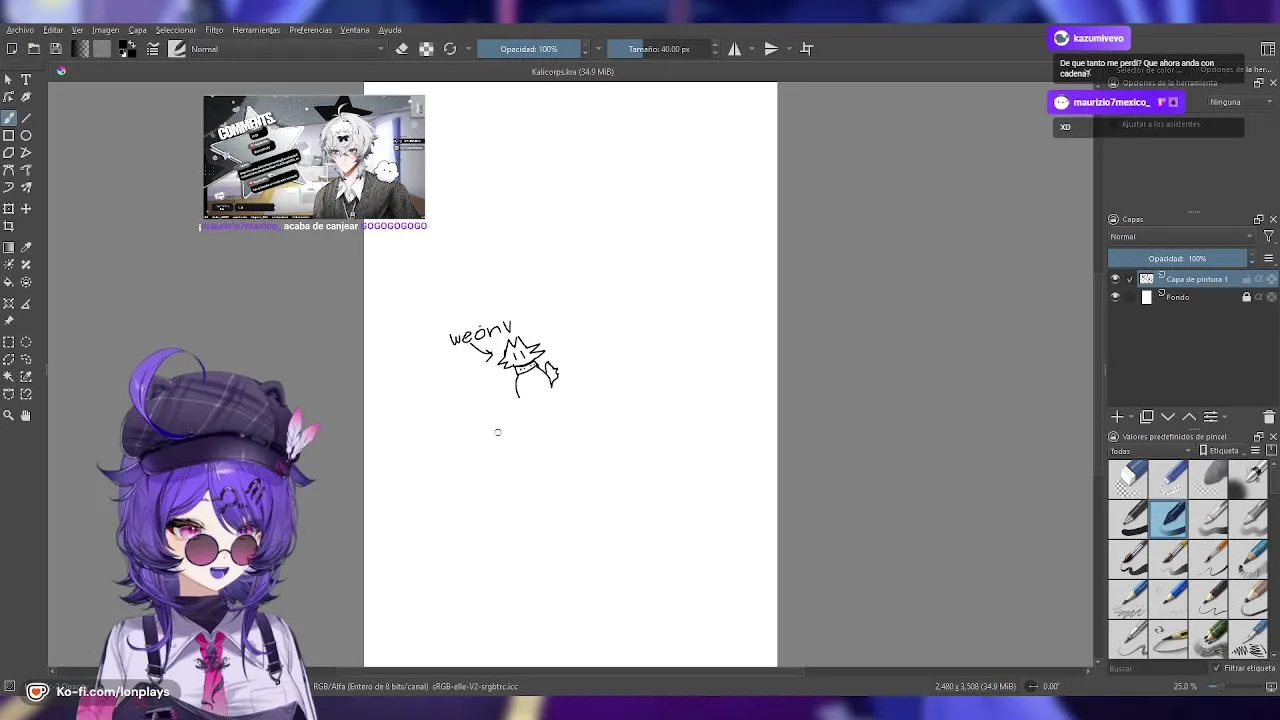This screenshot has height=720, width=1280.
Task: Move the layer down
Action: click(x=1168, y=417)
